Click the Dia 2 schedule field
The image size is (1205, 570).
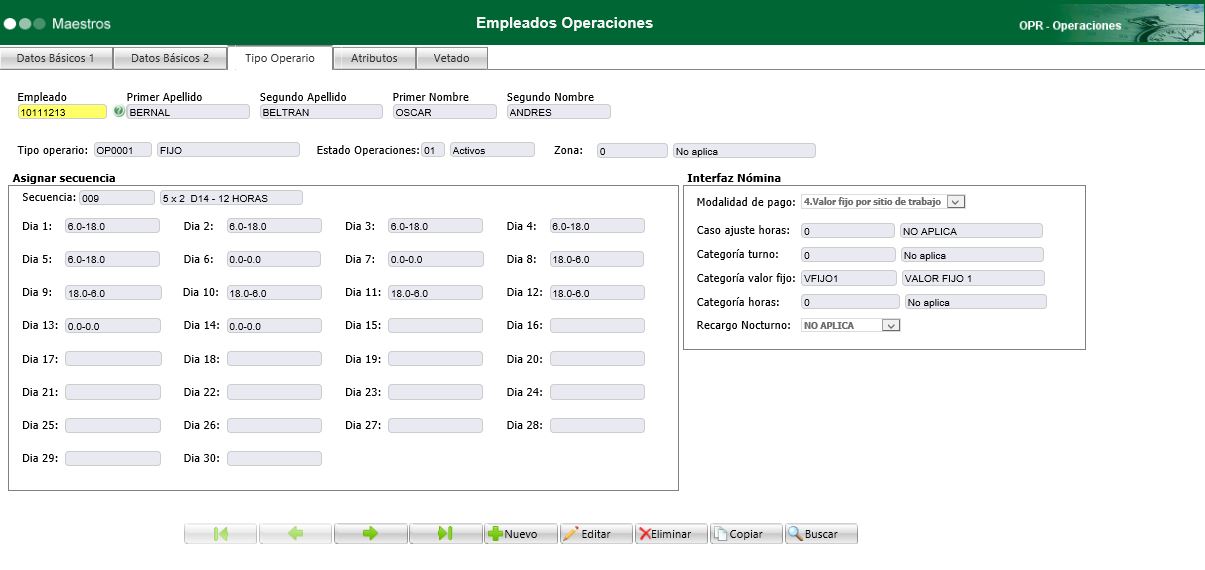pos(274,226)
